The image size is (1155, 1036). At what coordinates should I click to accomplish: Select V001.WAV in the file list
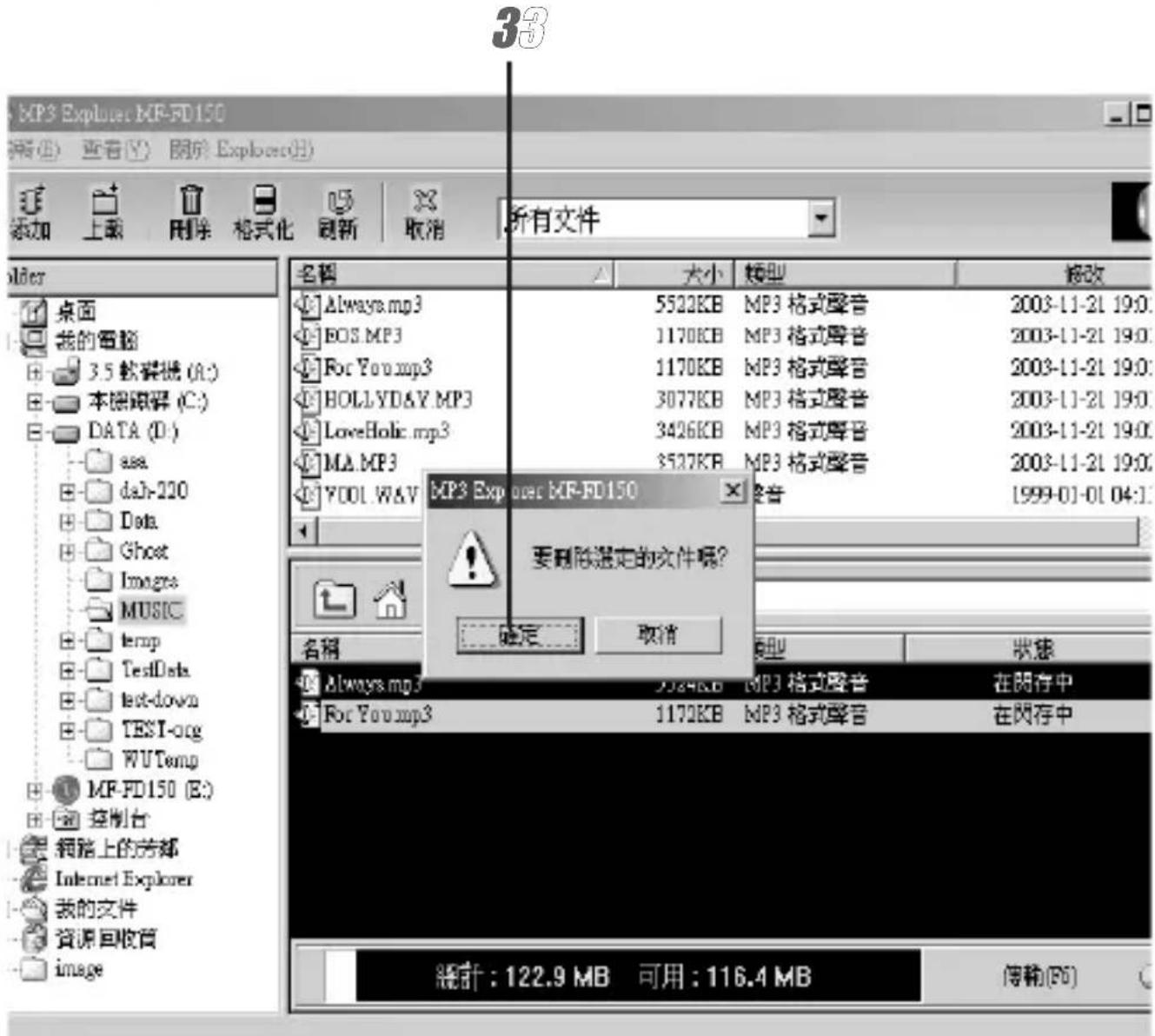click(x=371, y=495)
